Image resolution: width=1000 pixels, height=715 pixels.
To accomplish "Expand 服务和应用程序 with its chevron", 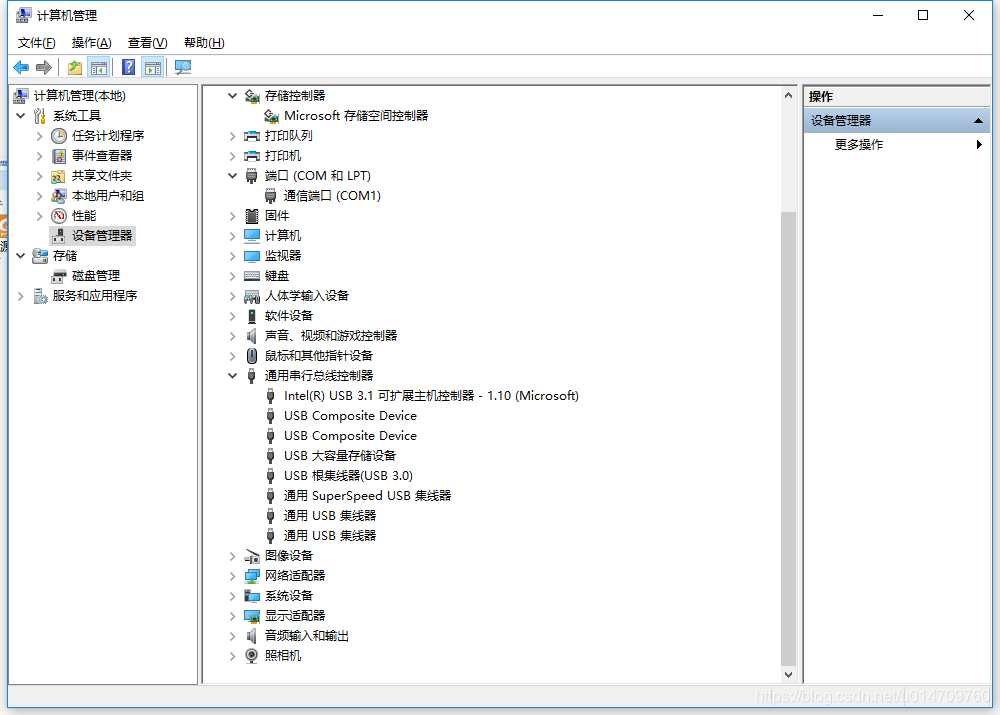I will 21,296.
